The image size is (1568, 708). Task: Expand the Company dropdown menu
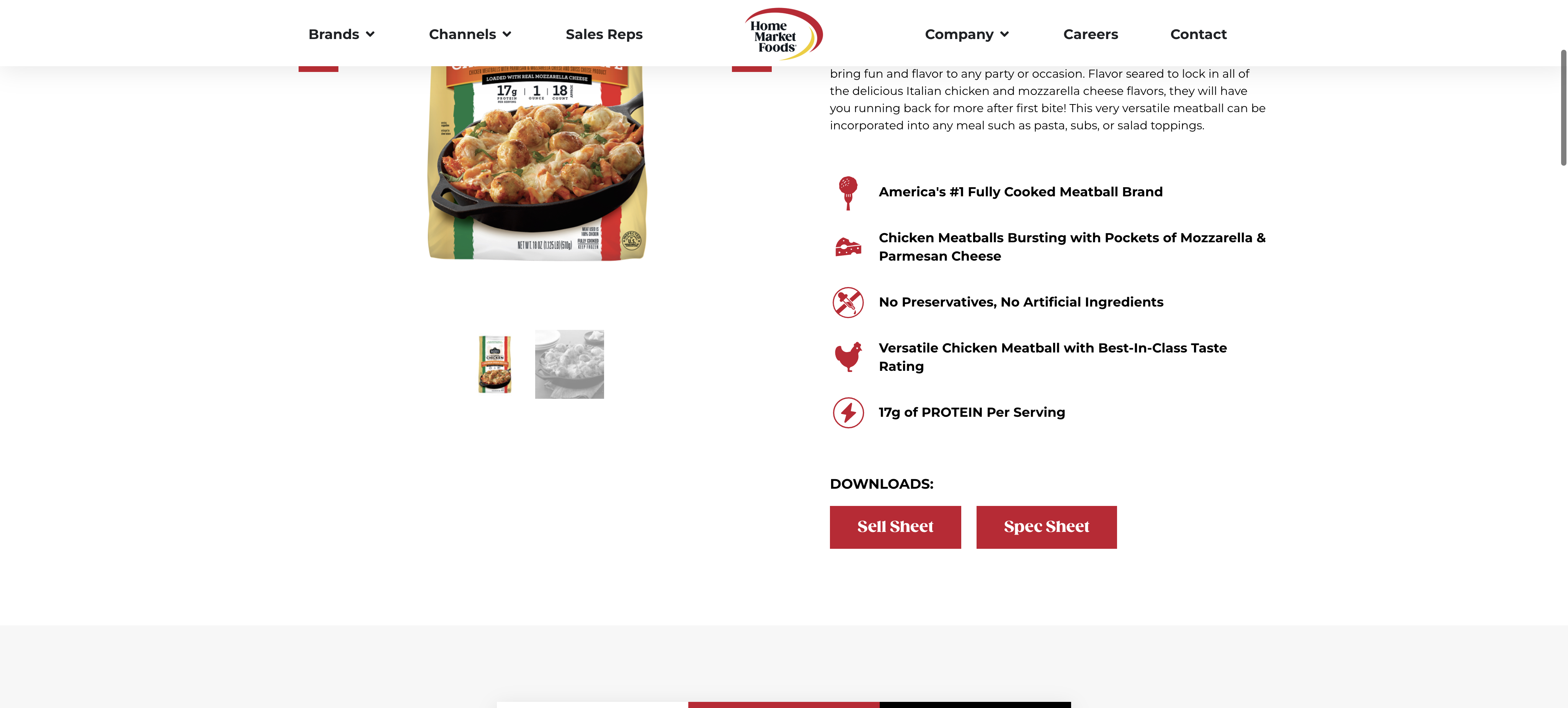click(x=967, y=34)
